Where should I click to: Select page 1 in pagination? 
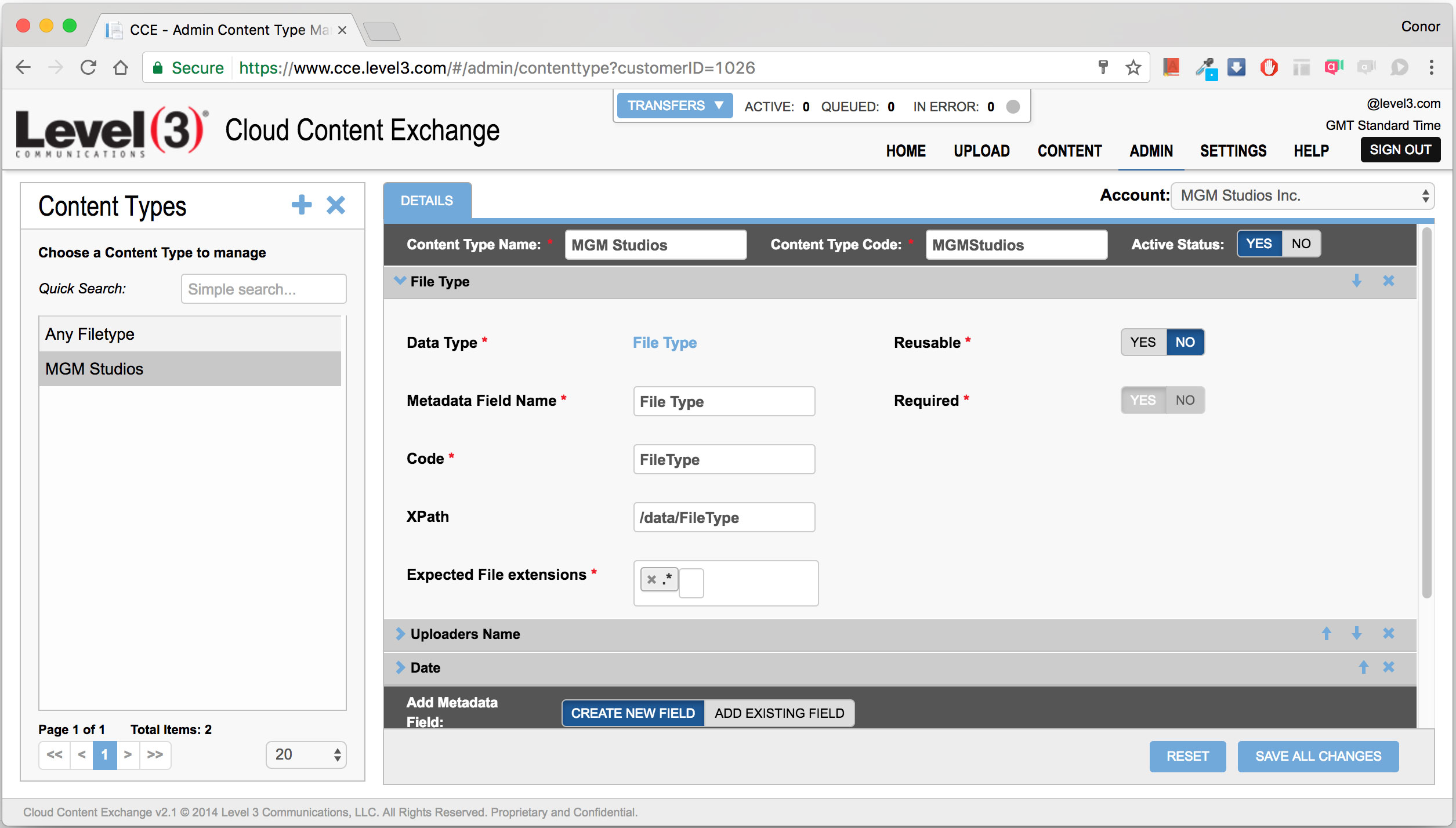(x=104, y=755)
